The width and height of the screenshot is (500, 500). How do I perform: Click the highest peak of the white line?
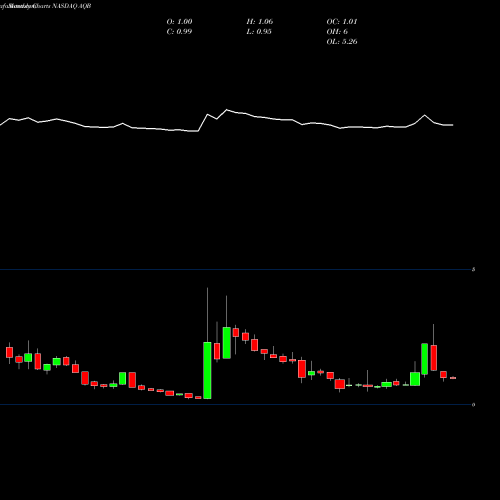[x=227, y=110]
